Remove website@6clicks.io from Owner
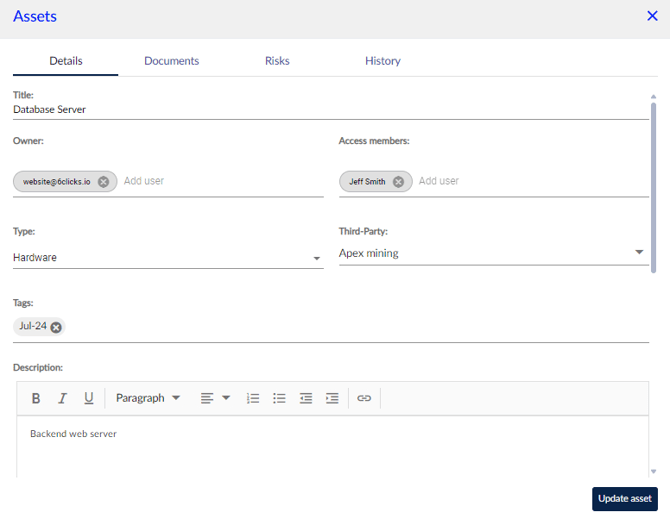The width and height of the screenshot is (670, 531). coord(103,182)
